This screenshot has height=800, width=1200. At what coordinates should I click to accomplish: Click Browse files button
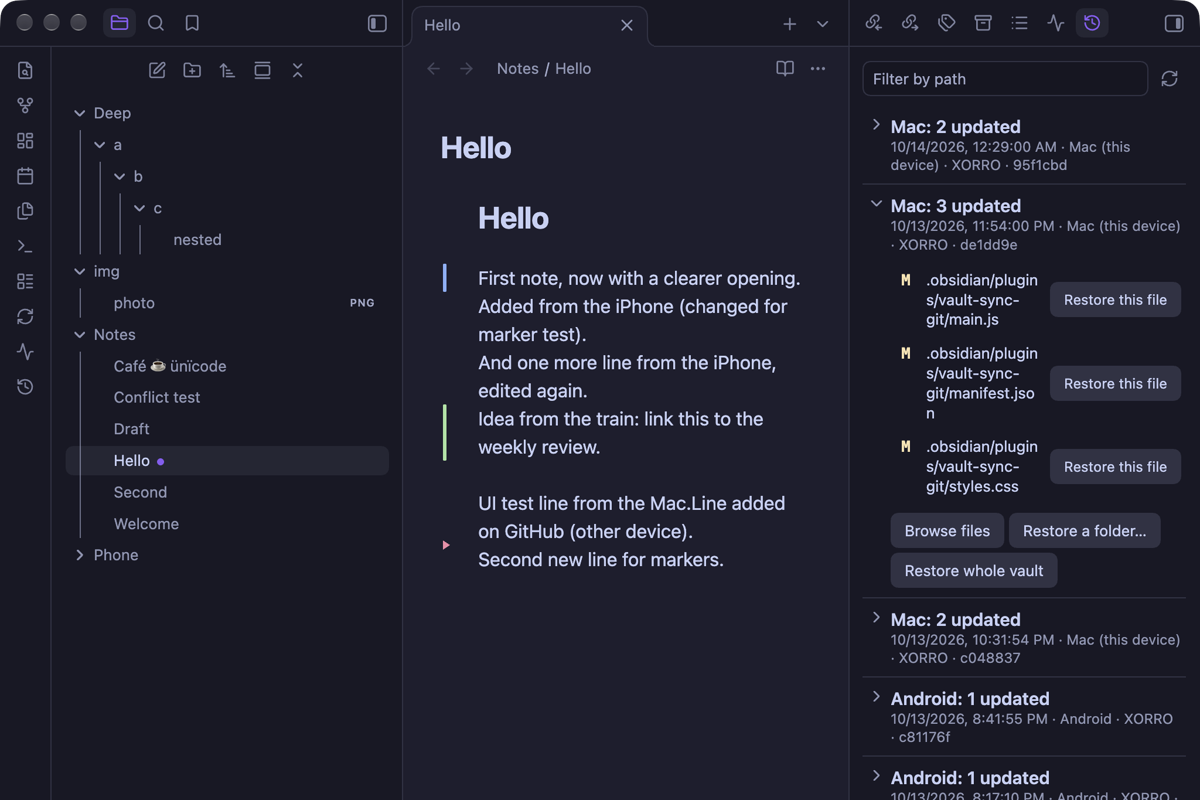(947, 531)
